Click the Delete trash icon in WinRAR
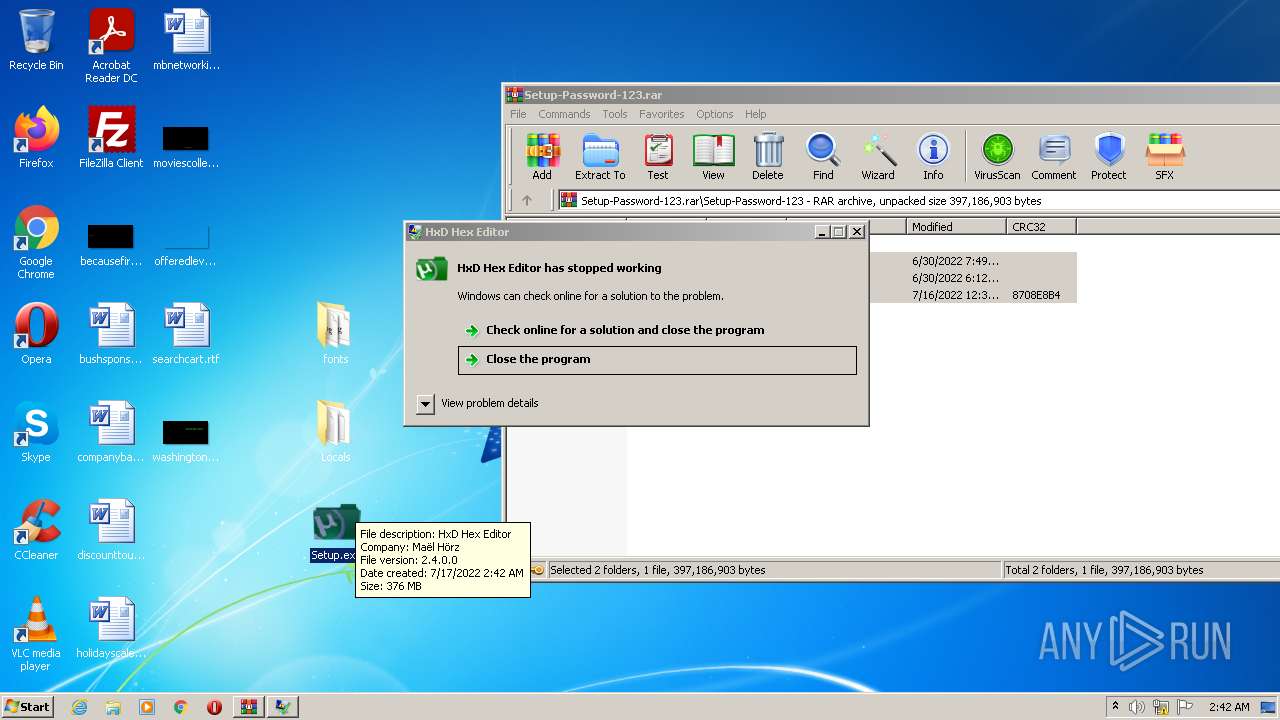The image size is (1280, 720). click(x=768, y=157)
